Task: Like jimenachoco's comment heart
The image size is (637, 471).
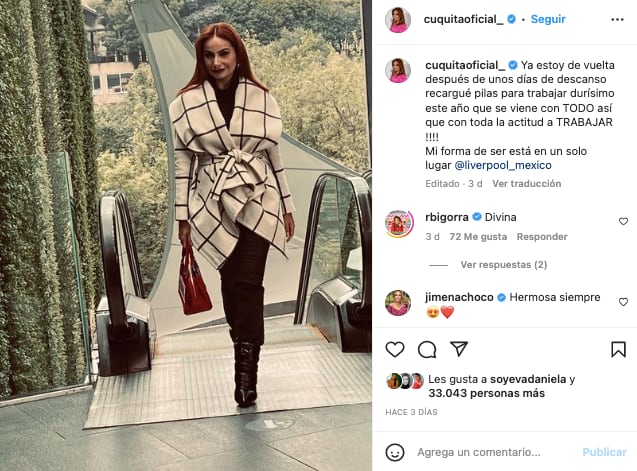Action: [x=623, y=302]
